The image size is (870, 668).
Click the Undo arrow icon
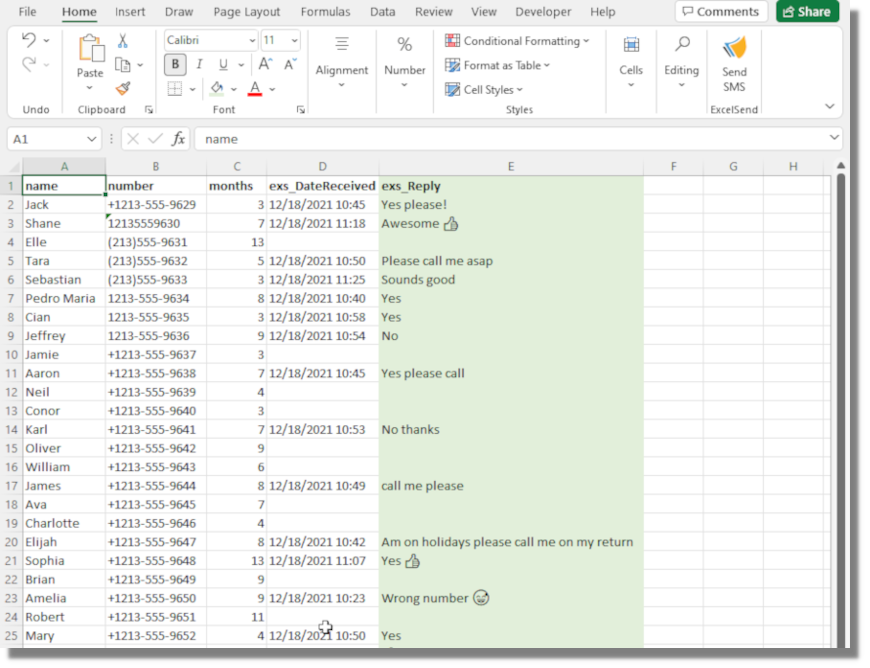coord(28,40)
